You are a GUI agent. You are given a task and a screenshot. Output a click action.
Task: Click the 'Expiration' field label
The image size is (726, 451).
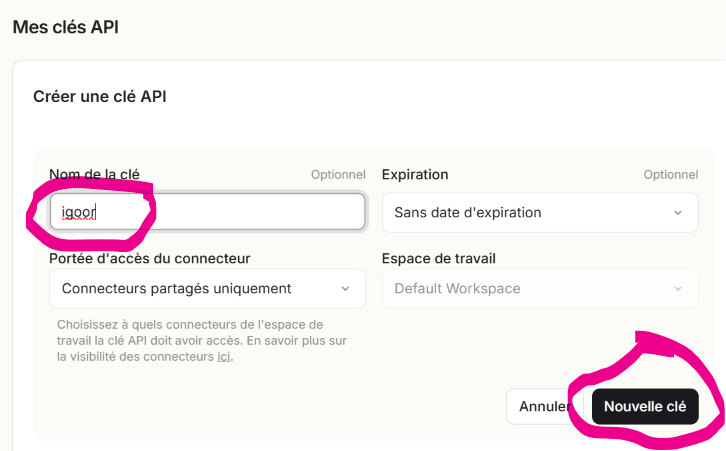pos(415,175)
